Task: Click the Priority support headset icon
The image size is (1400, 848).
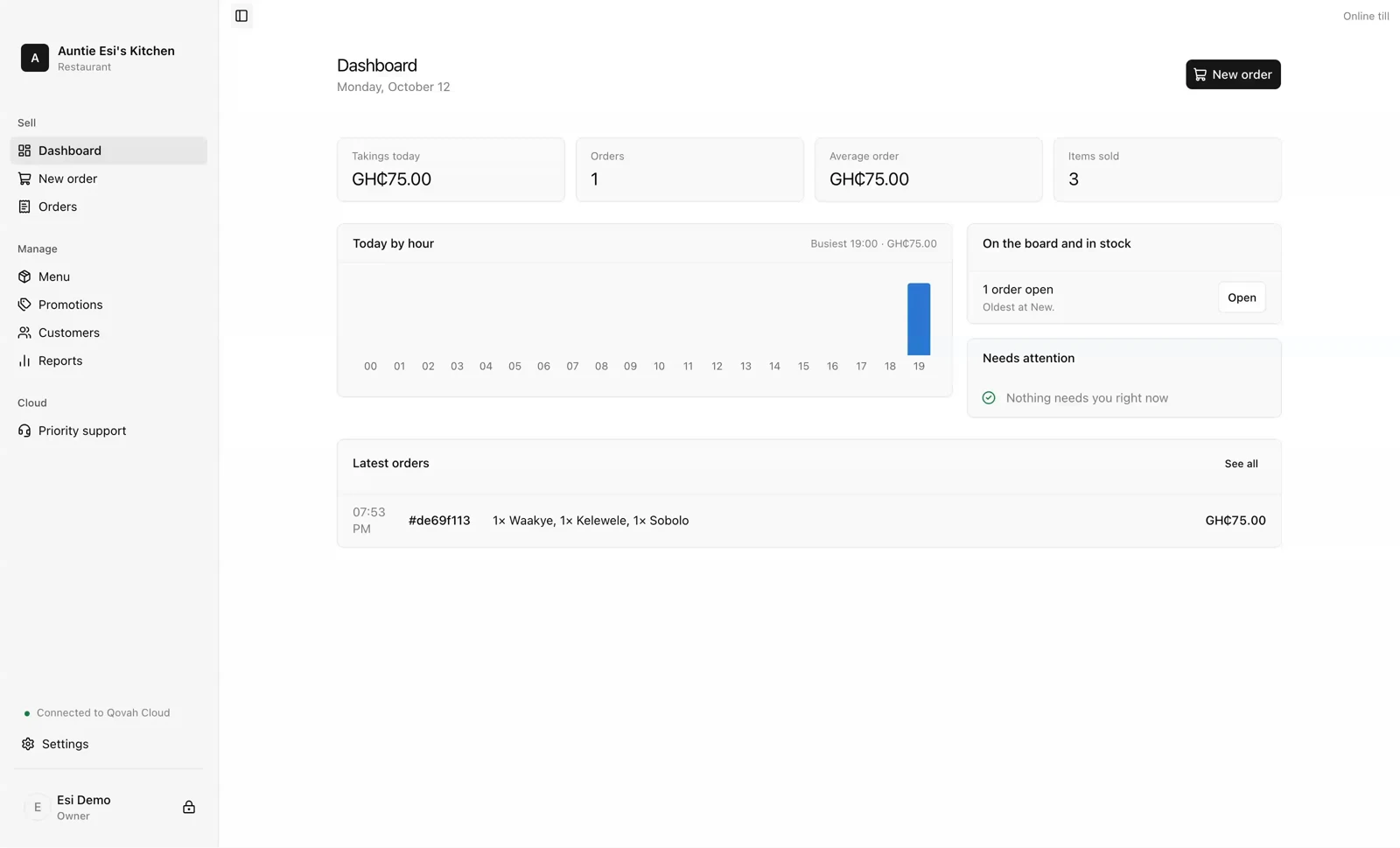Action: coord(24,431)
